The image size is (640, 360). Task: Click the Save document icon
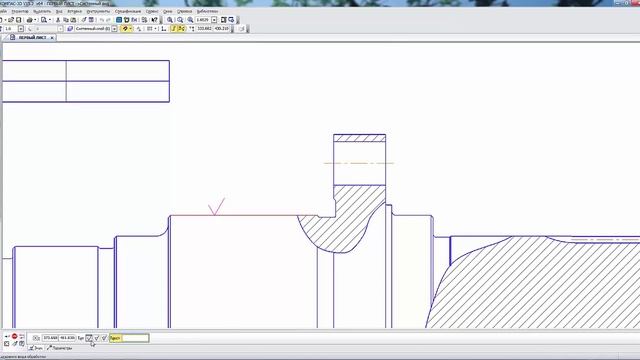point(19,20)
